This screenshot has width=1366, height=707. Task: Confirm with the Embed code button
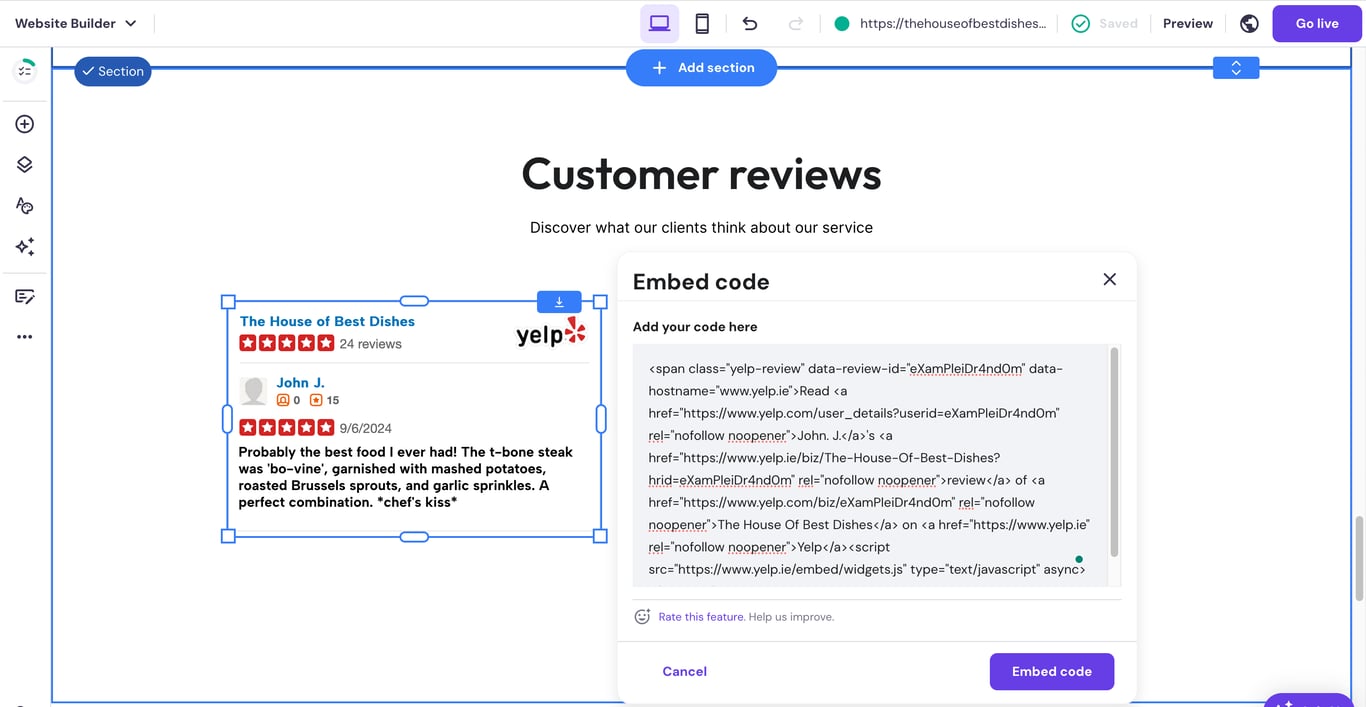pyautogui.click(x=1051, y=671)
